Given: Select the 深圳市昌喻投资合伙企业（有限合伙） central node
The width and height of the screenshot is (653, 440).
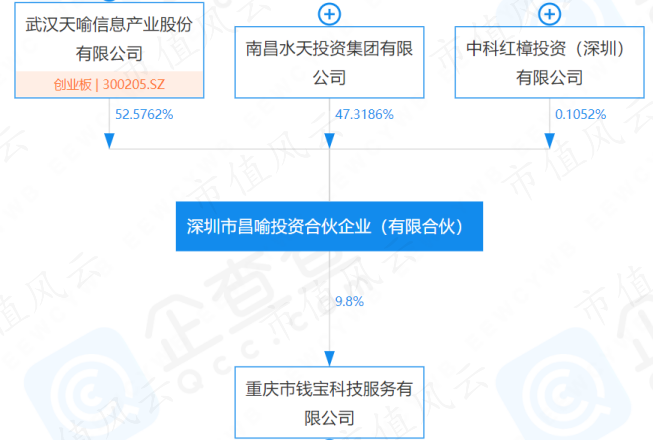Looking at the screenshot, I should click(329, 226).
